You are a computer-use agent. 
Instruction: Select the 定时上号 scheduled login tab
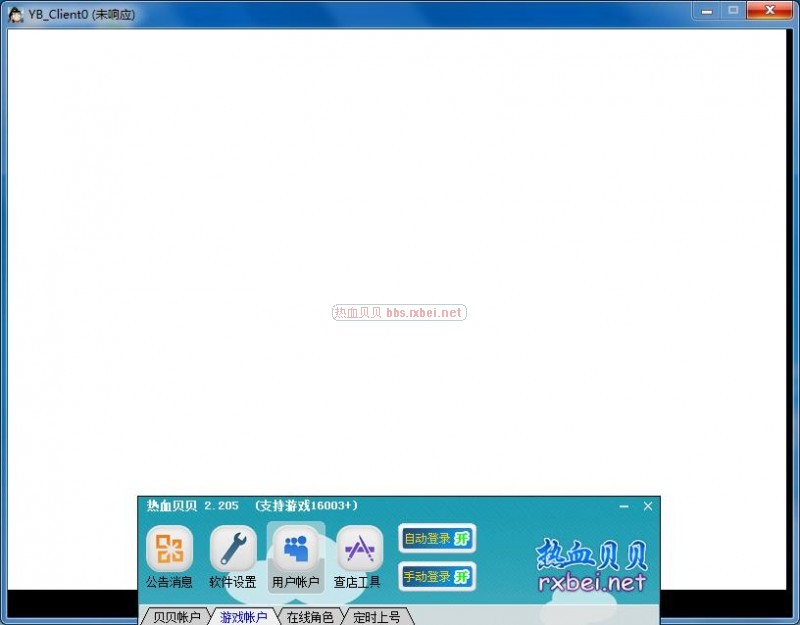click(x=376, y=617)
